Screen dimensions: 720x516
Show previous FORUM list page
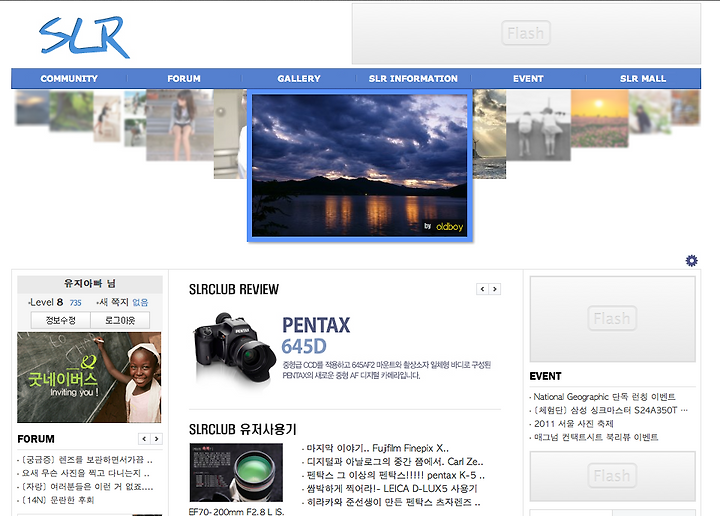coord(144,439)
